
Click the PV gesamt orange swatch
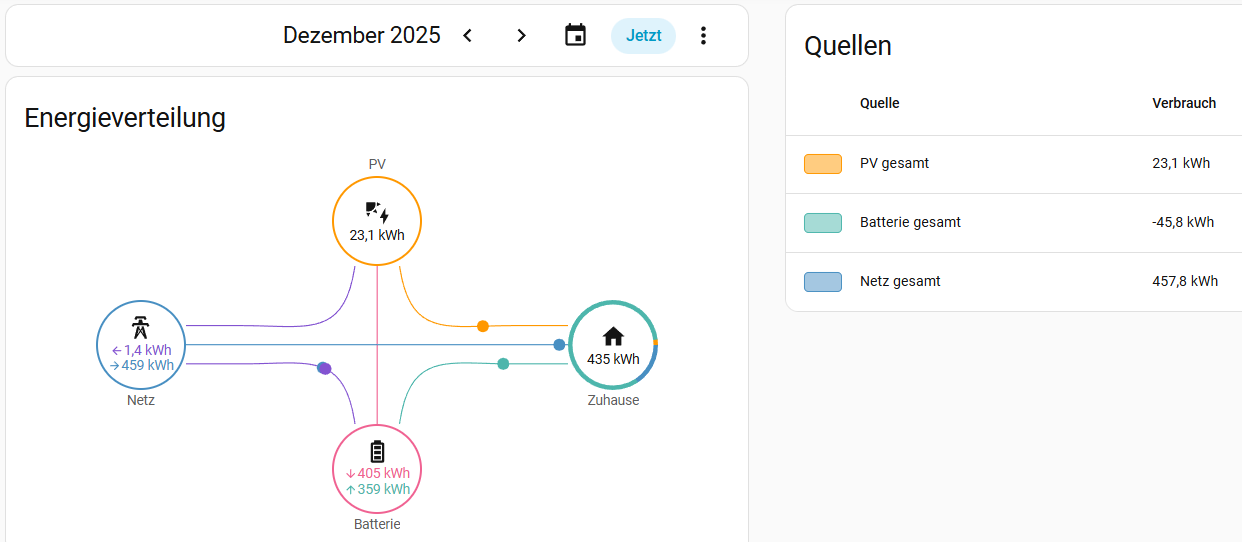[822, 164]
